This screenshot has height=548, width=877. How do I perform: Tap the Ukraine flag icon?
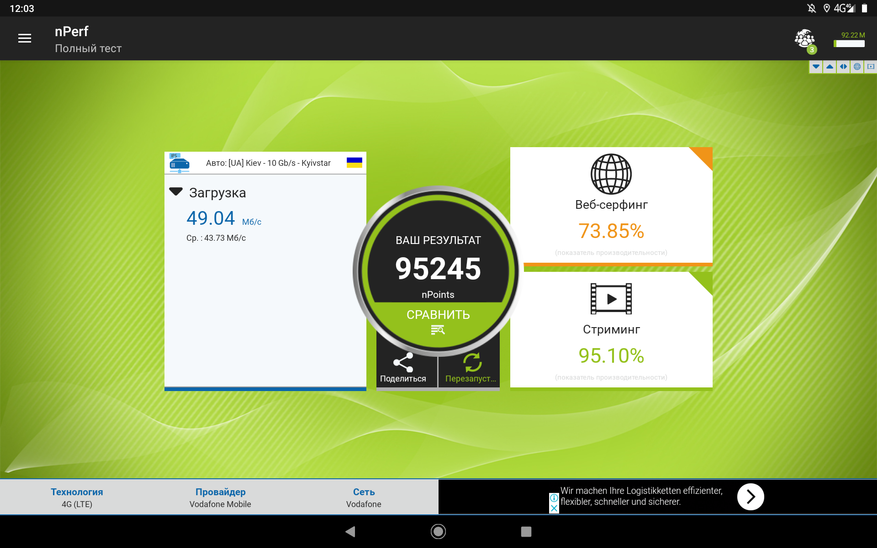point(354,163)
